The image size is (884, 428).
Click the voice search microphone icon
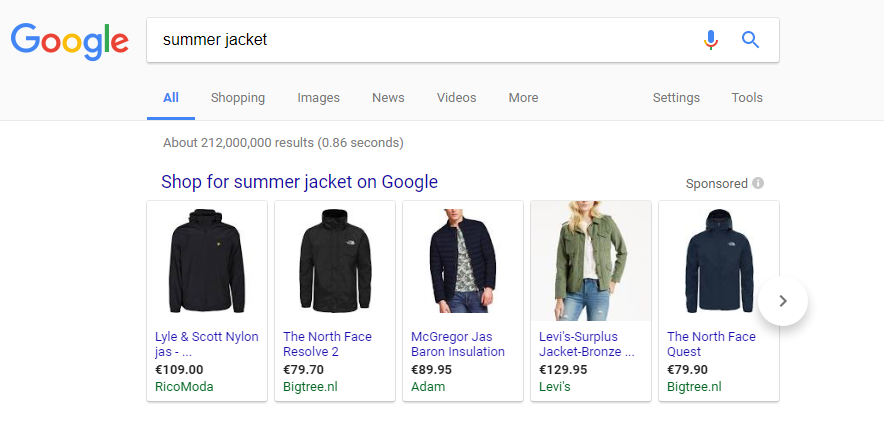[711, 40]
